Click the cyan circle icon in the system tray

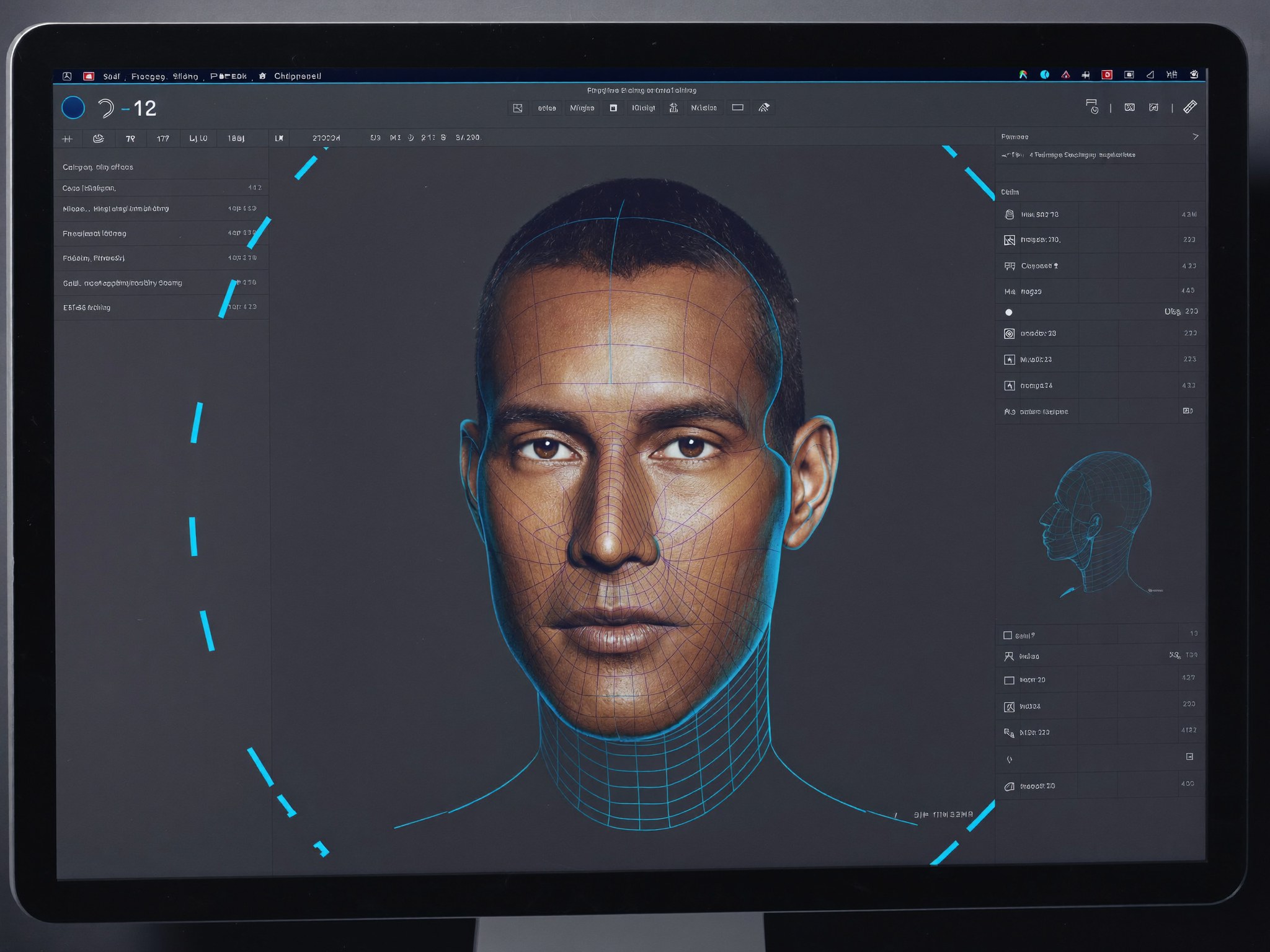1045,74
